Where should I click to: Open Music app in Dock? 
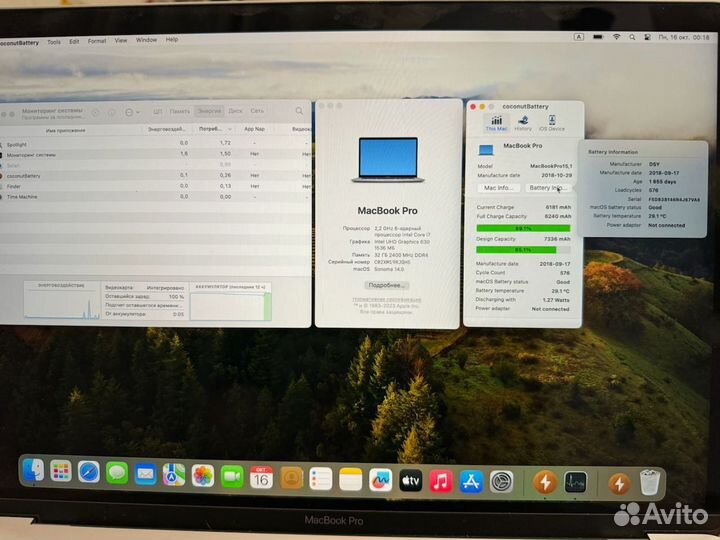pos(441,482)
